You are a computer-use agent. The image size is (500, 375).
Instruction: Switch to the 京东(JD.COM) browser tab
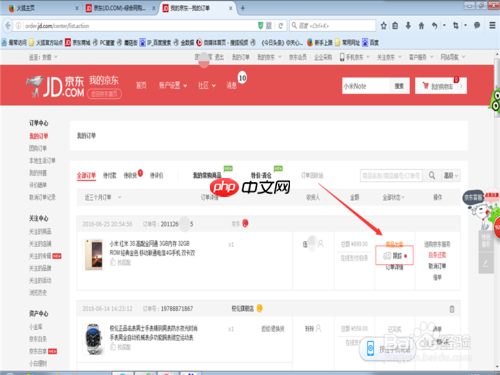120,8
